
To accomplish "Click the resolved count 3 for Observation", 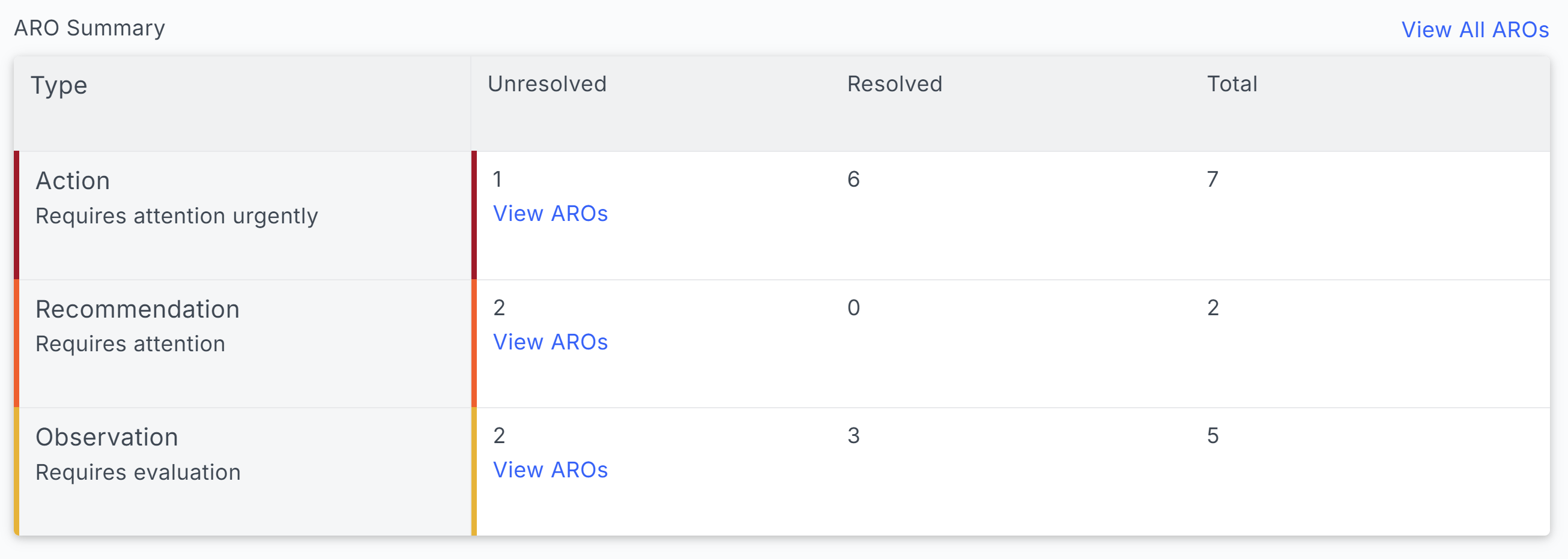I will (x=853, y=435).
